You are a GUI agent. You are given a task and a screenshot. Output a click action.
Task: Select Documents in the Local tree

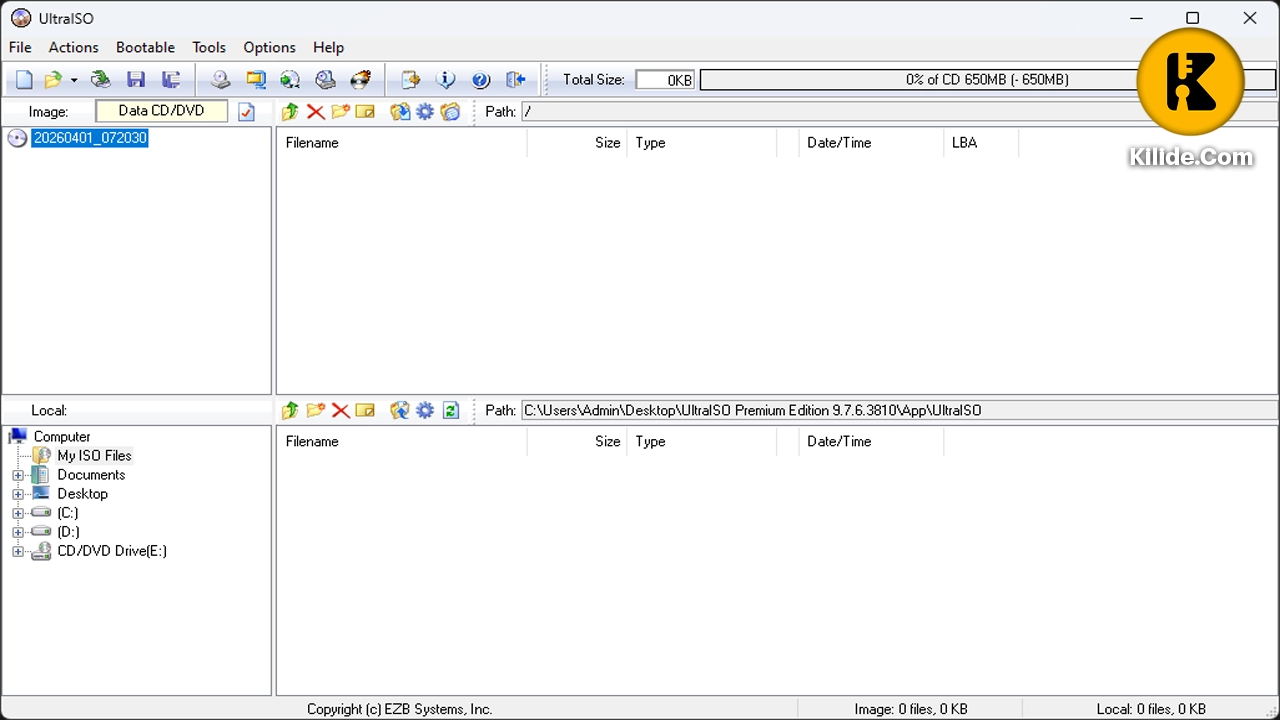click(91, 475)
